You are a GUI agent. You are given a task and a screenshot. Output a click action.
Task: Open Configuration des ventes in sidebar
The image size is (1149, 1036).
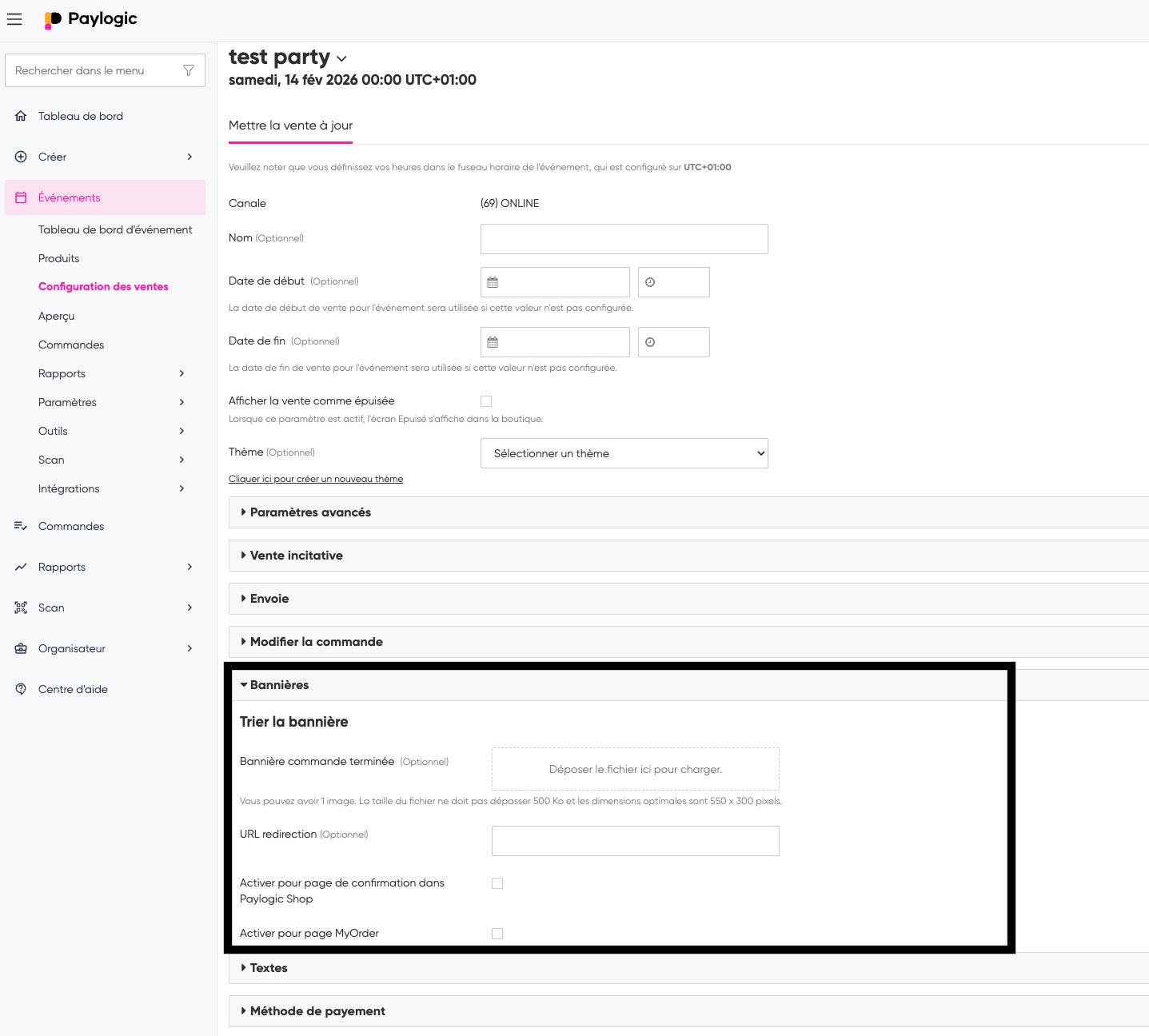click(x=103, y=286)
